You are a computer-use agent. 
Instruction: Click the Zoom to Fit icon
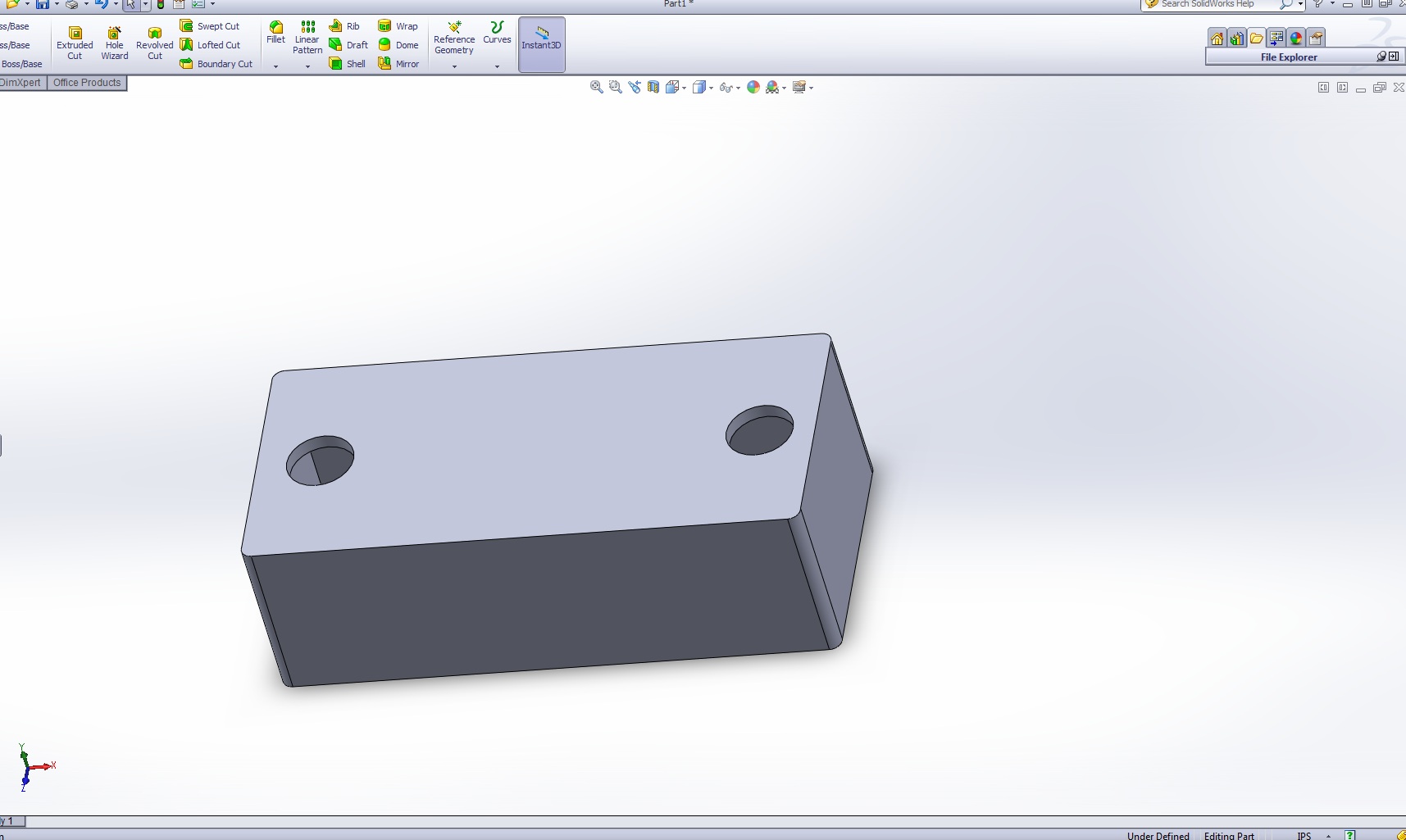point(597,87)
